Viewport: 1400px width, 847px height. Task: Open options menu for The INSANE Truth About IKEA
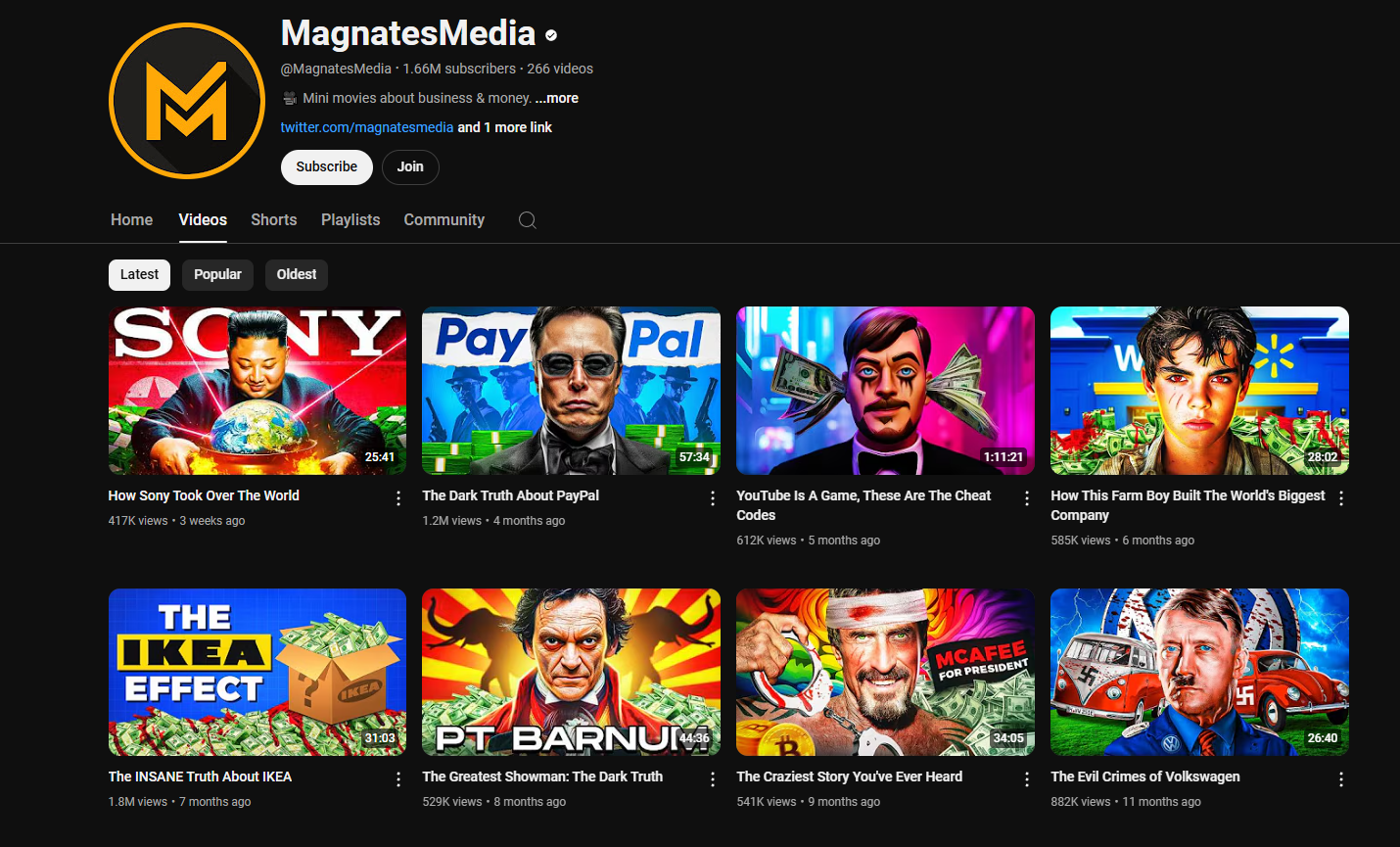tap(398, 779)
